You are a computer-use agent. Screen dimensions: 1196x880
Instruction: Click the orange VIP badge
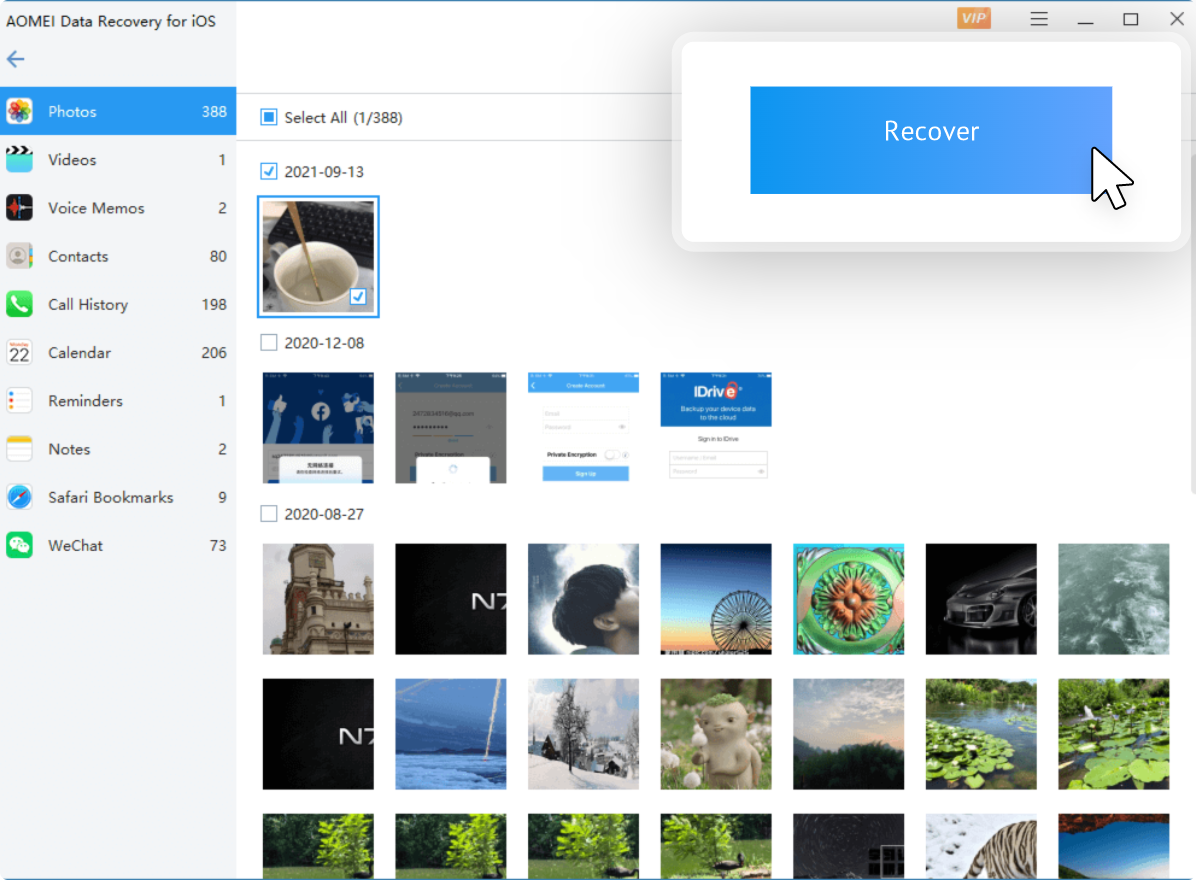pyautogui.click(x=973, y=19)
